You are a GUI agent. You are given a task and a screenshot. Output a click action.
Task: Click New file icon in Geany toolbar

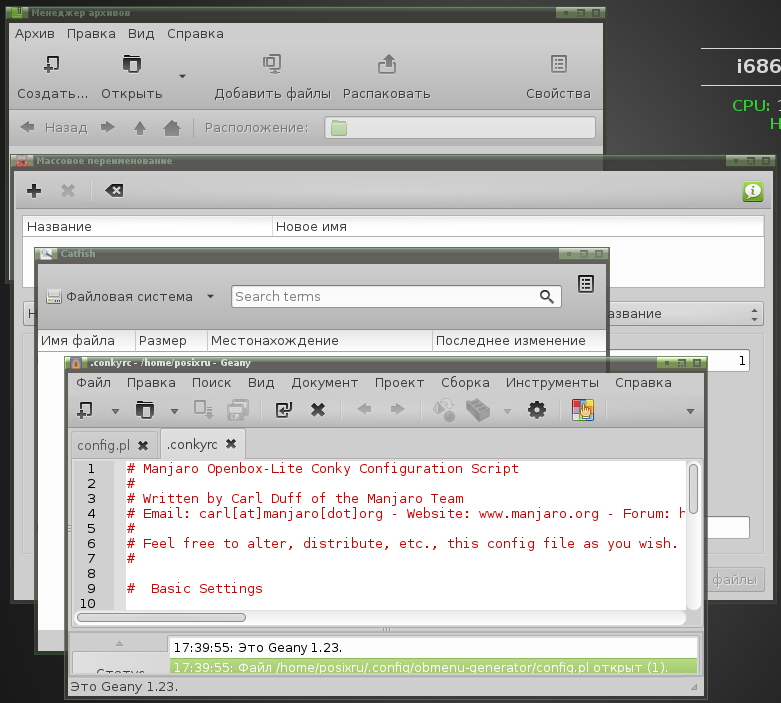pyautogui.click(x=85, y=410)
